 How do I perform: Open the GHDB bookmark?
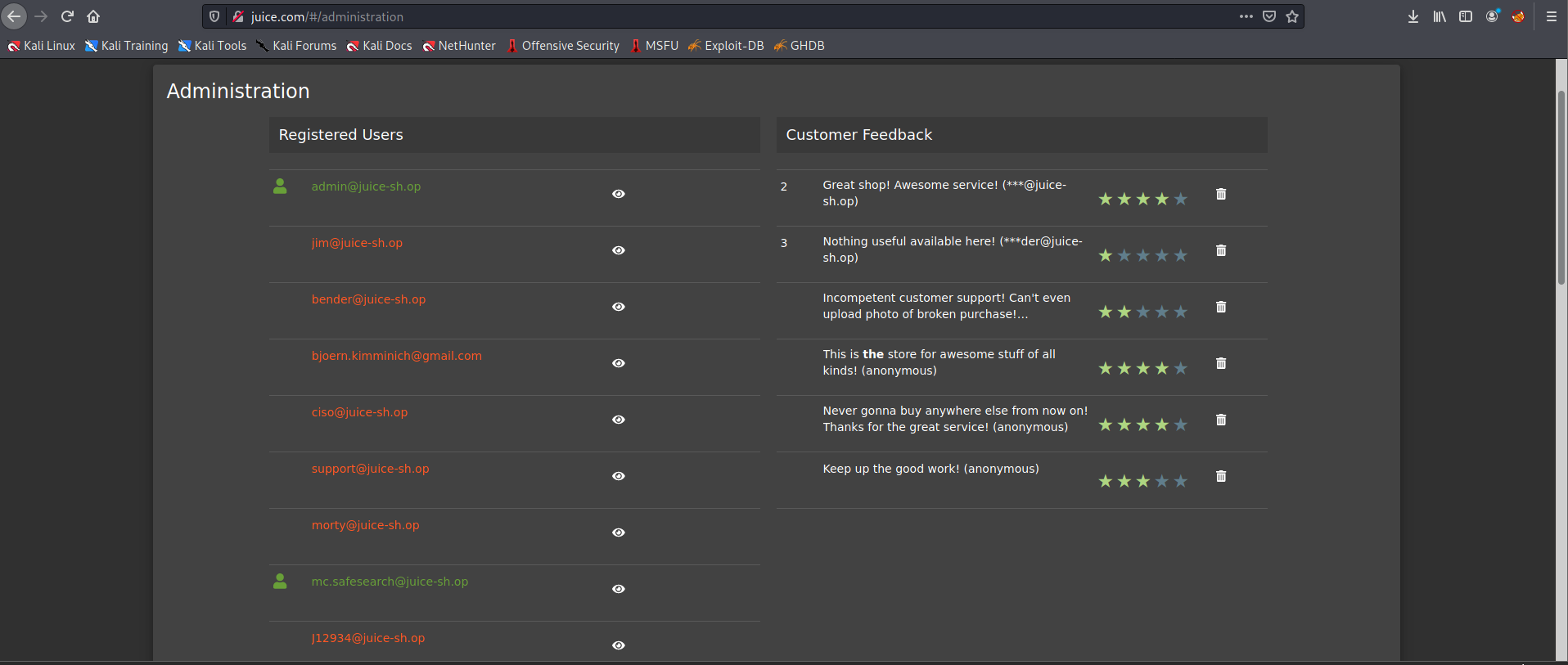[800, 46]
